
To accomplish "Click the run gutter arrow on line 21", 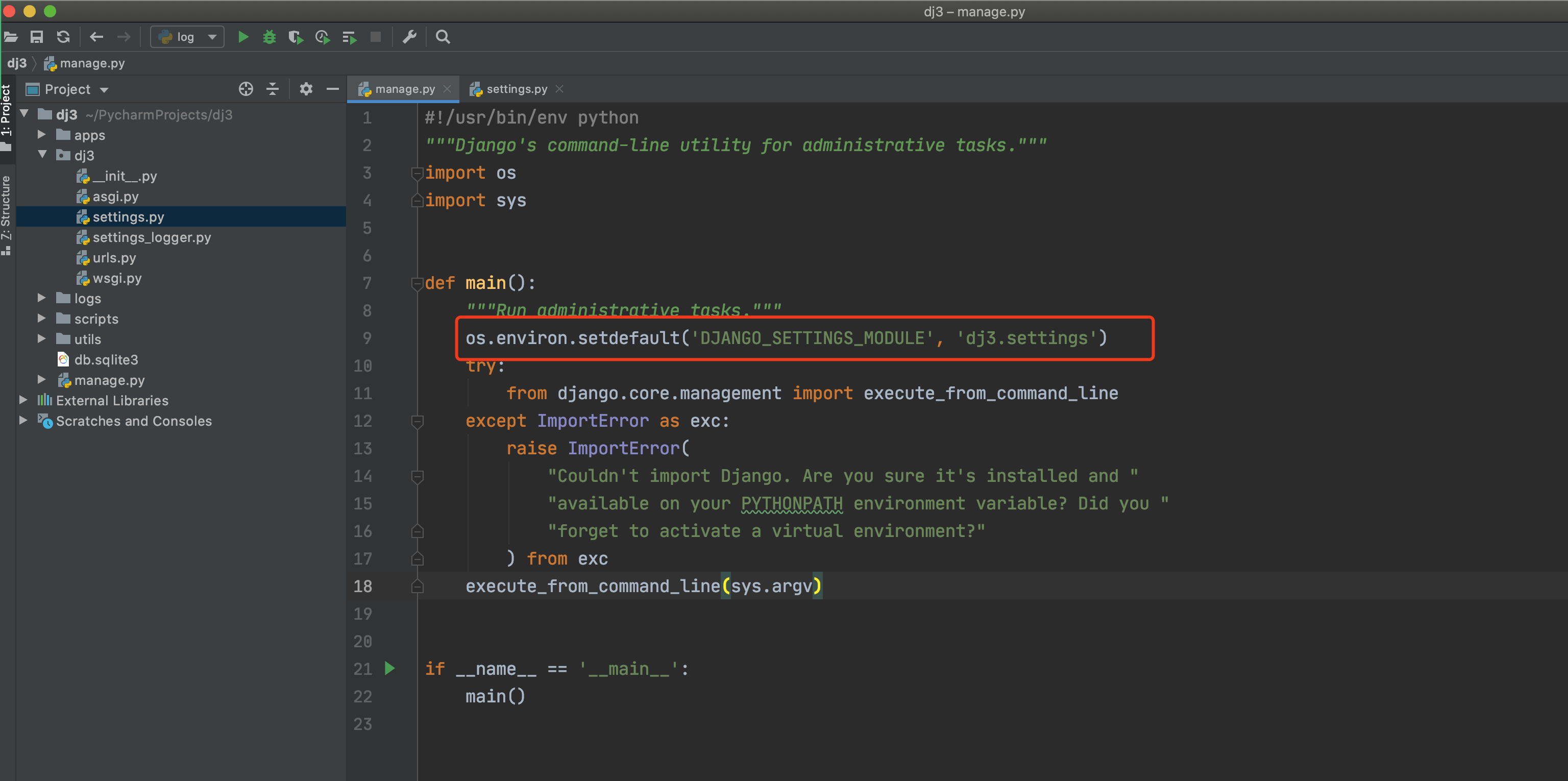I will [x=390, y=668].
